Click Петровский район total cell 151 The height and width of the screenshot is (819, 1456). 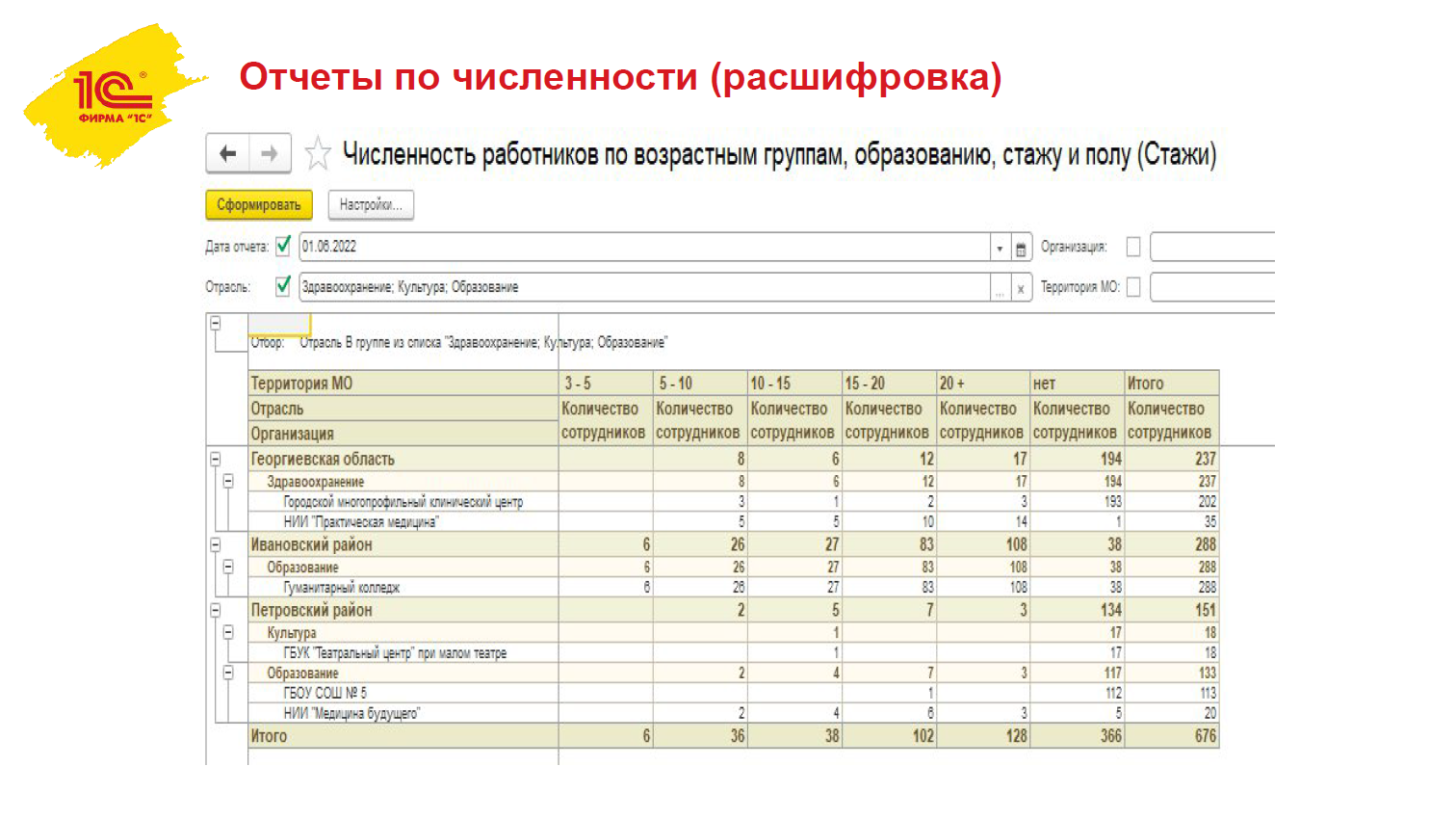[1171, 611]
